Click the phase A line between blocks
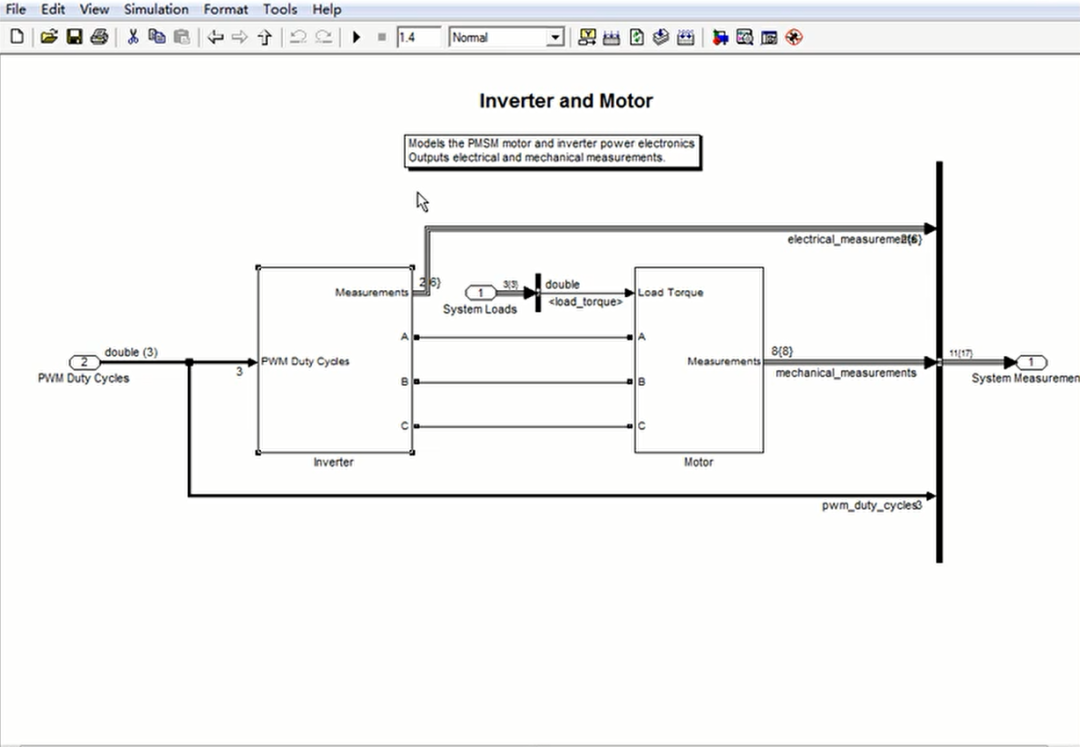1080x747 pixels. (523, 337)
